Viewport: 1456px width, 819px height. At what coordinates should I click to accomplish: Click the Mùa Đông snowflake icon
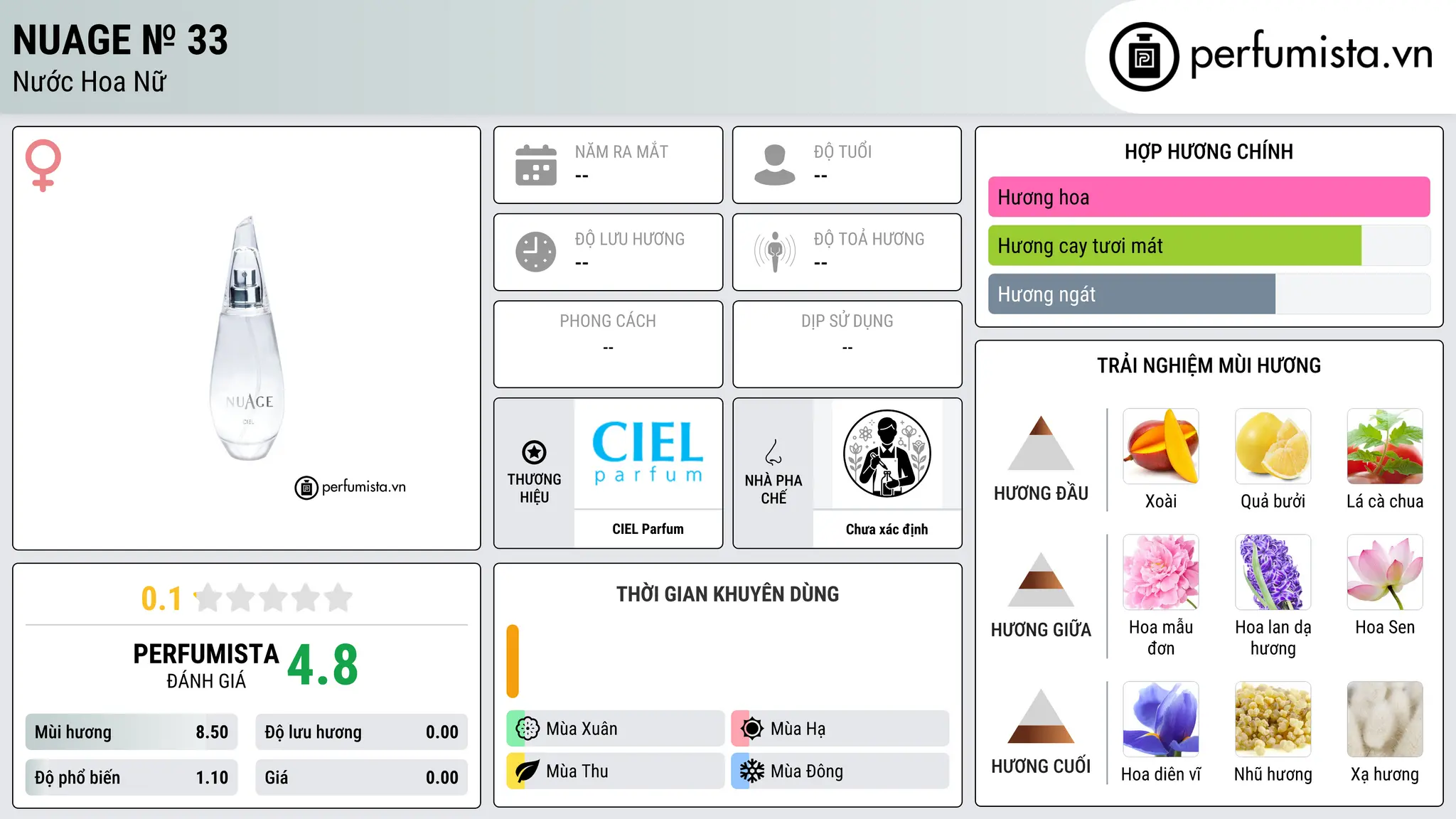pyautogui.click(x=752, y=771)
